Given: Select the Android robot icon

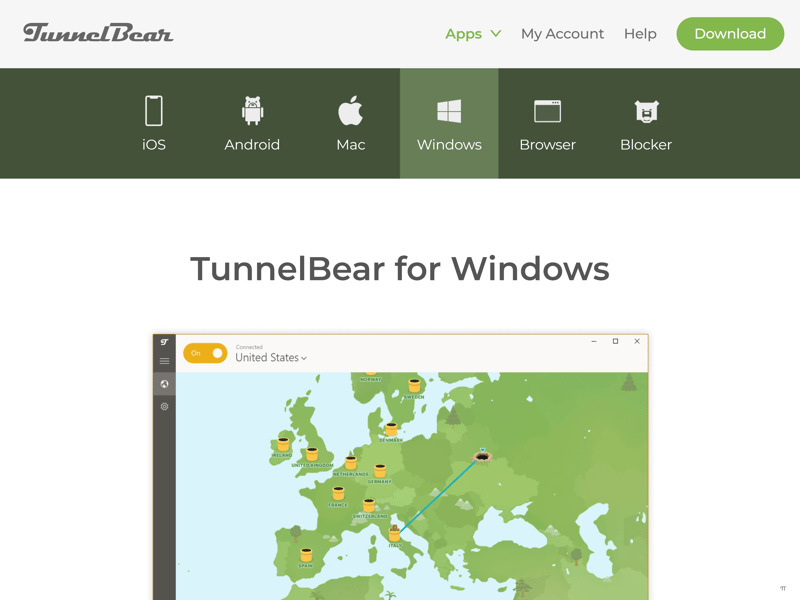Looking at the screenshot, I should pyautogui.click(x=253, y=110).
